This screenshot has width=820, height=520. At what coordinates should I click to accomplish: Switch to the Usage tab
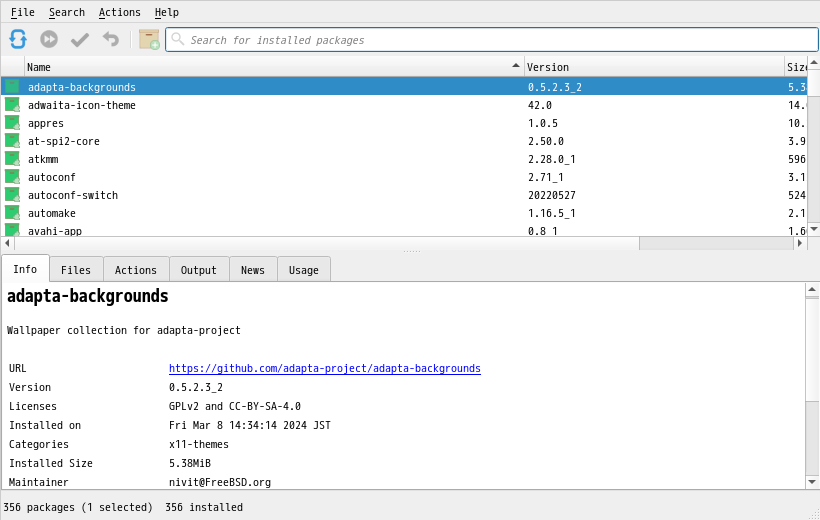[x=303, y=270]
